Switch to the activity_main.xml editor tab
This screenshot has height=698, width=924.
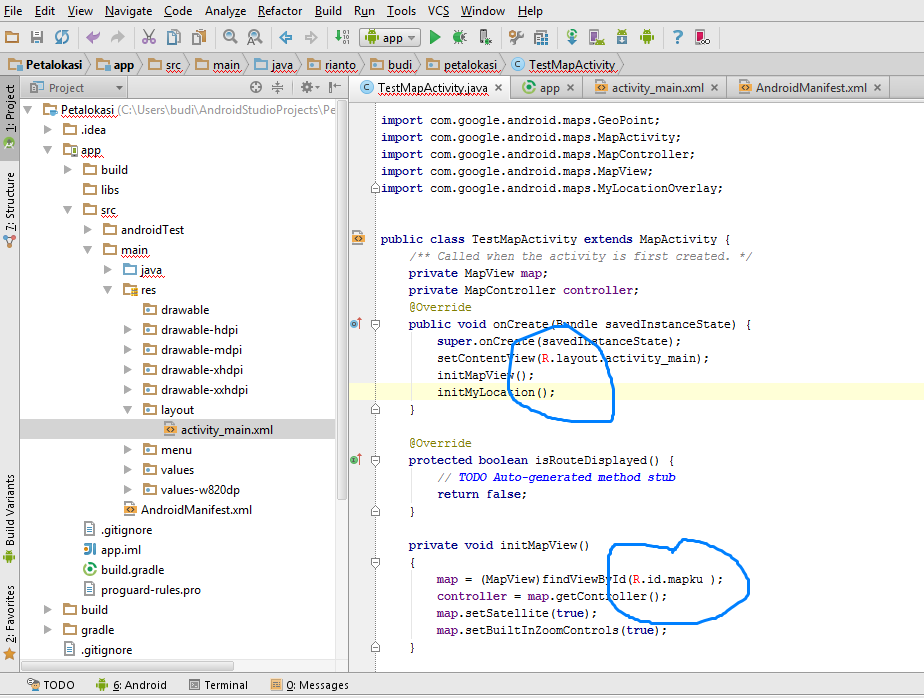point(656,88)
